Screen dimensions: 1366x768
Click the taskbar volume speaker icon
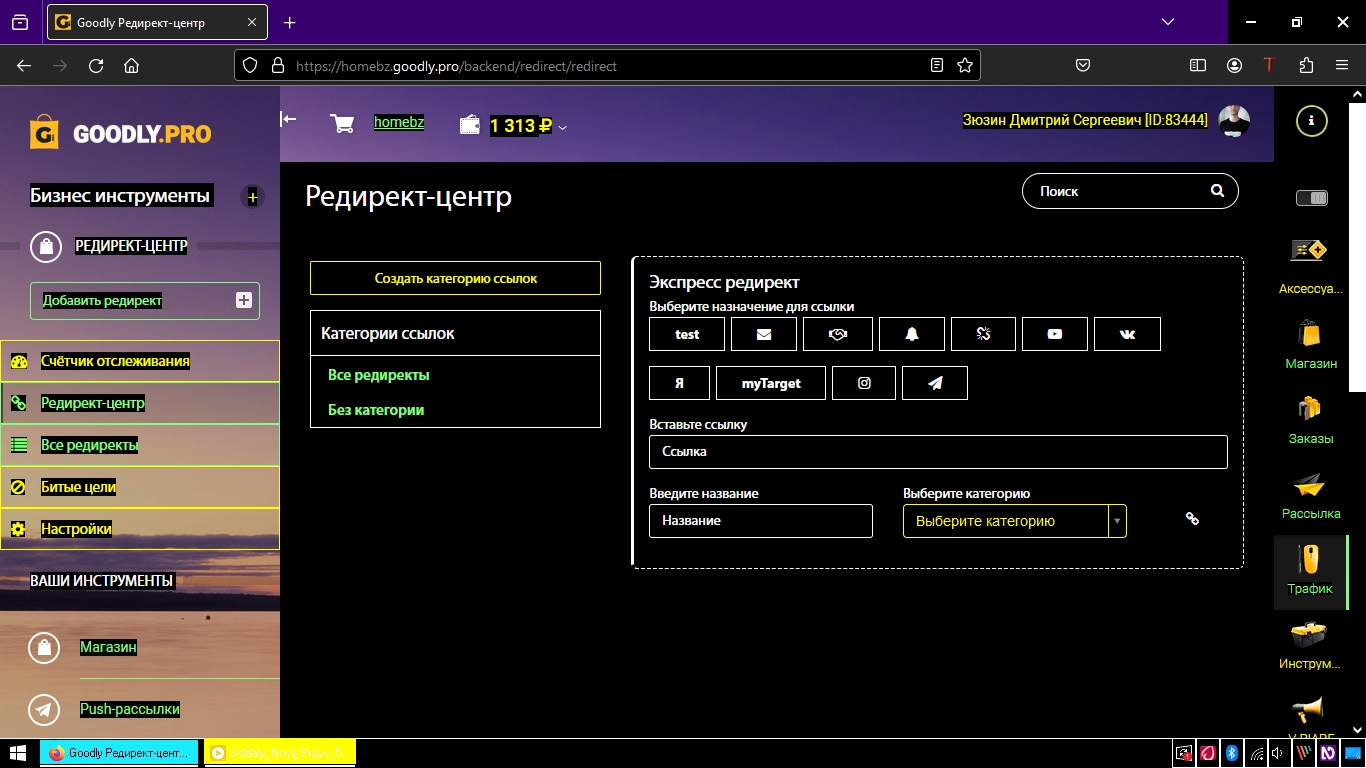click(1278, 753)
